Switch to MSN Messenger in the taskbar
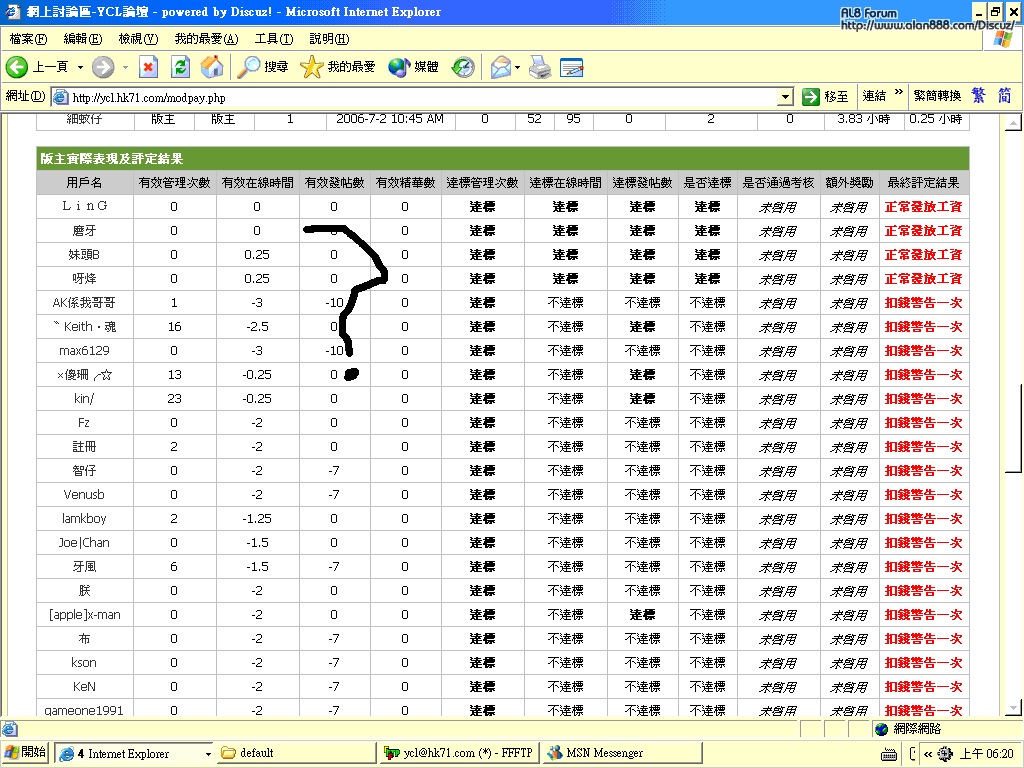 click(x=622, y=753)
